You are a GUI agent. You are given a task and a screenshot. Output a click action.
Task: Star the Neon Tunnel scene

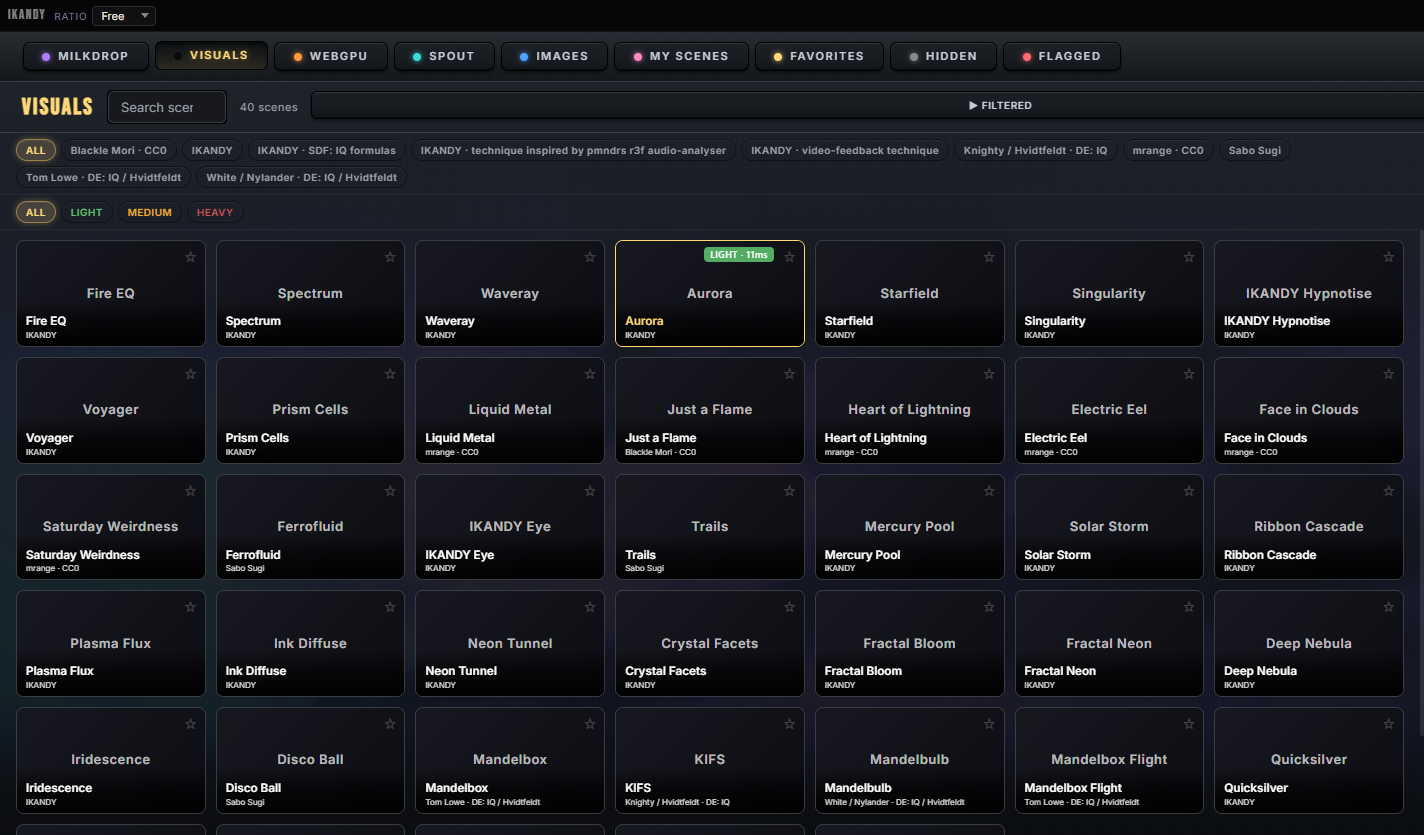(x=590, y=607)
